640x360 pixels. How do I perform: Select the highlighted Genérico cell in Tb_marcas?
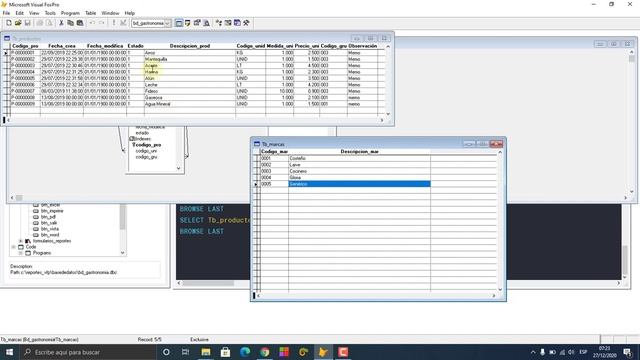359,184
